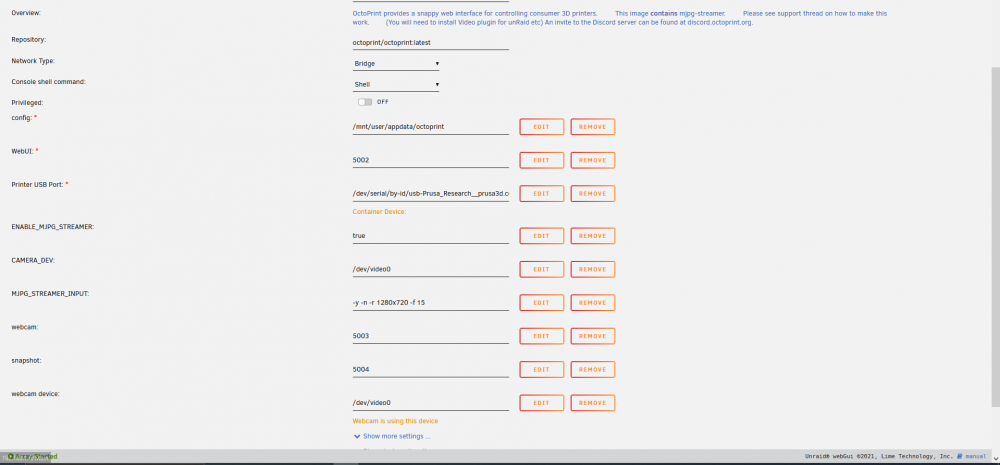Edit the webcam port setting
This screenshot has height=465, width=1000.
[x=541, y=336]
